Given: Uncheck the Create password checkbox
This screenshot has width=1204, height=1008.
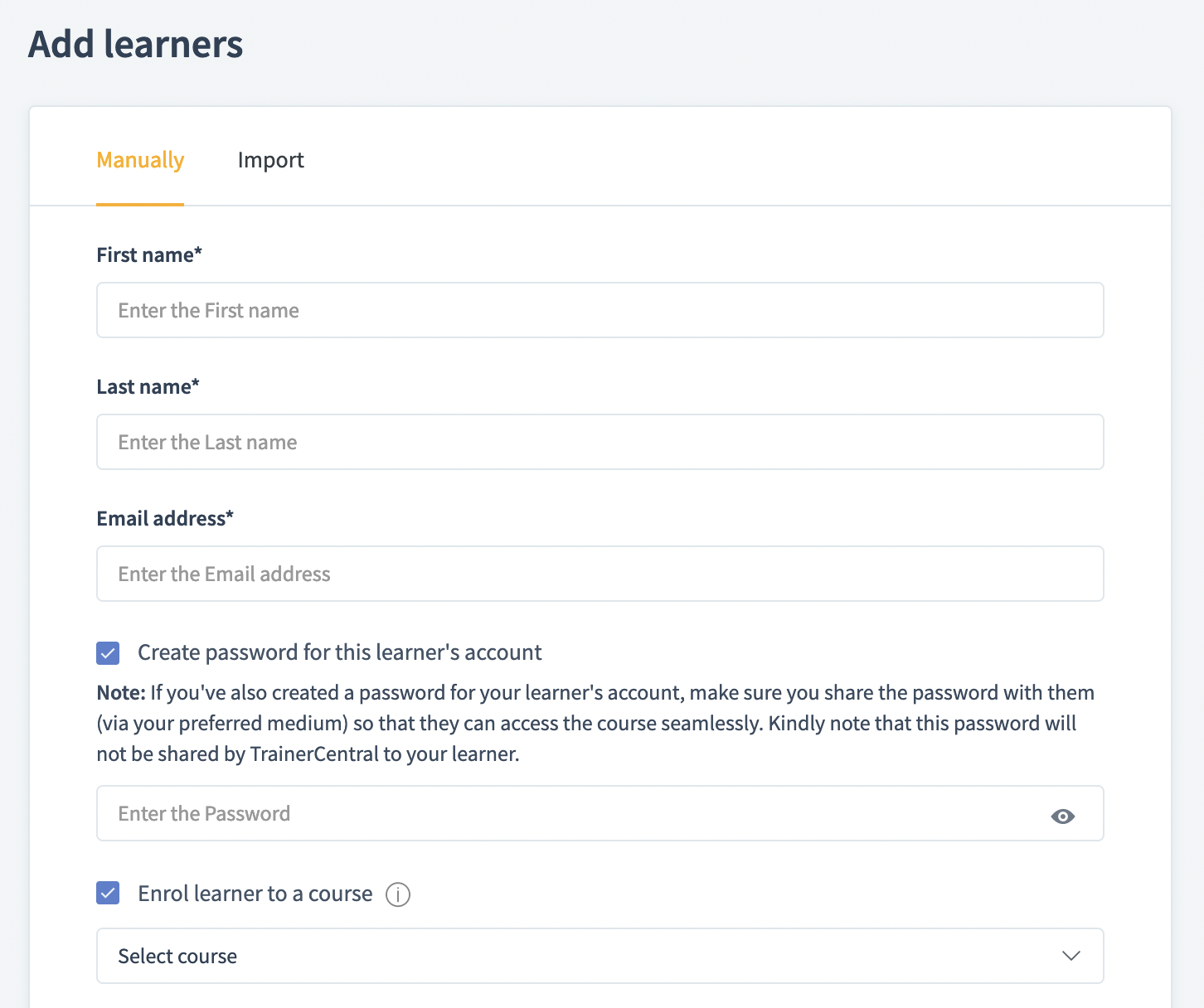Looking at the screenshot, I should pyautogui.click(x=108, y=653).
